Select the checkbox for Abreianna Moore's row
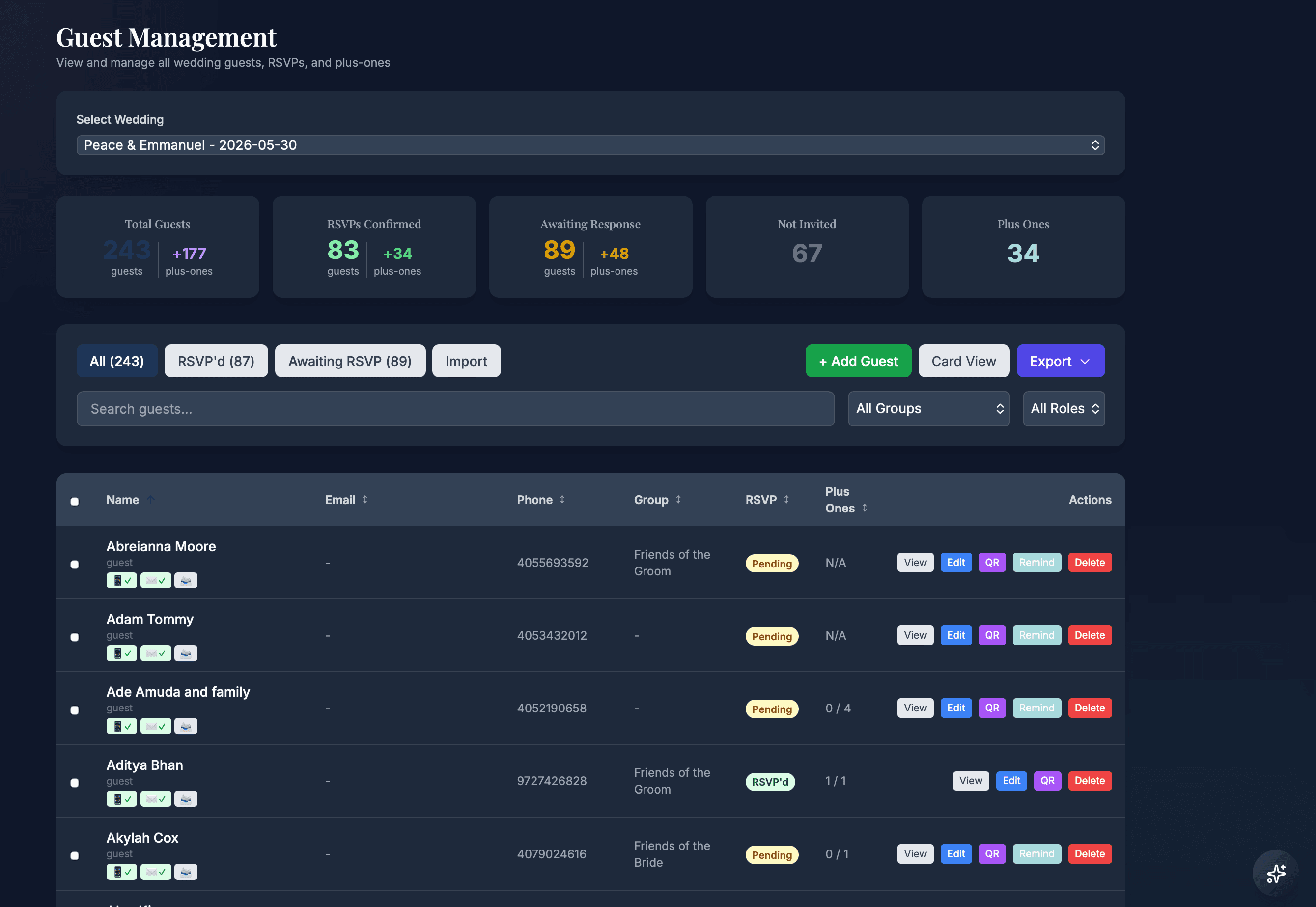Screen dimensions: 1316x907 [x=75, y=565]
